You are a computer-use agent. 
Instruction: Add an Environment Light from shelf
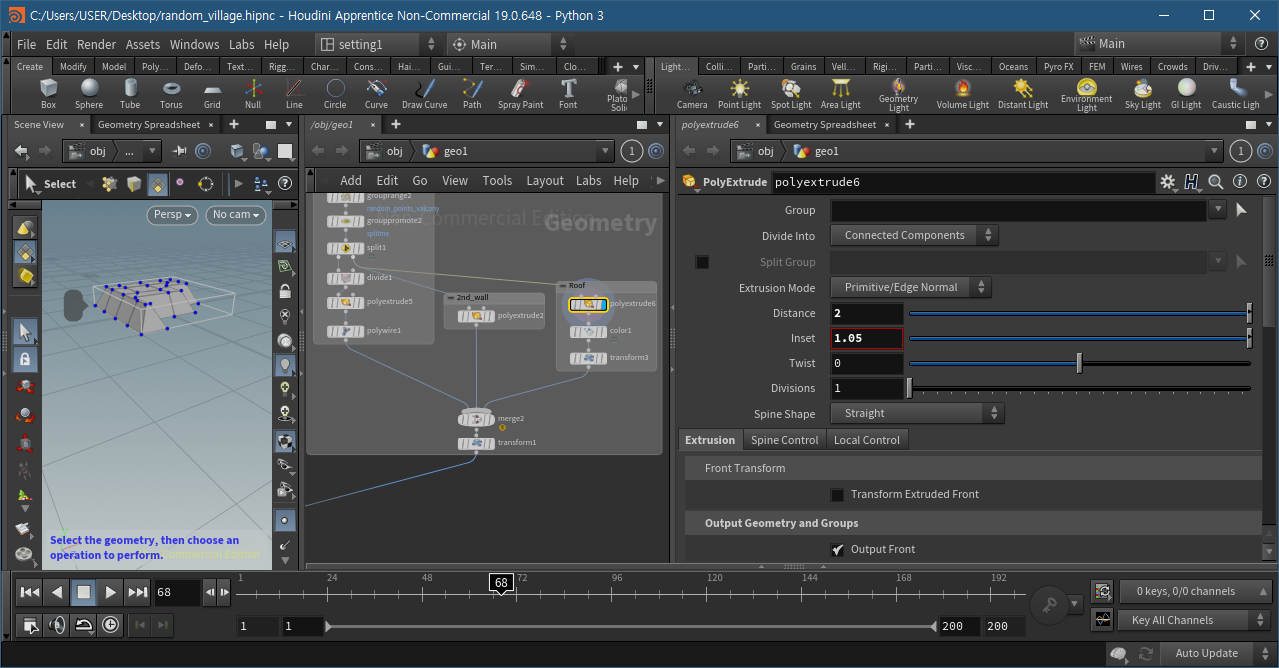[1086, 94]
